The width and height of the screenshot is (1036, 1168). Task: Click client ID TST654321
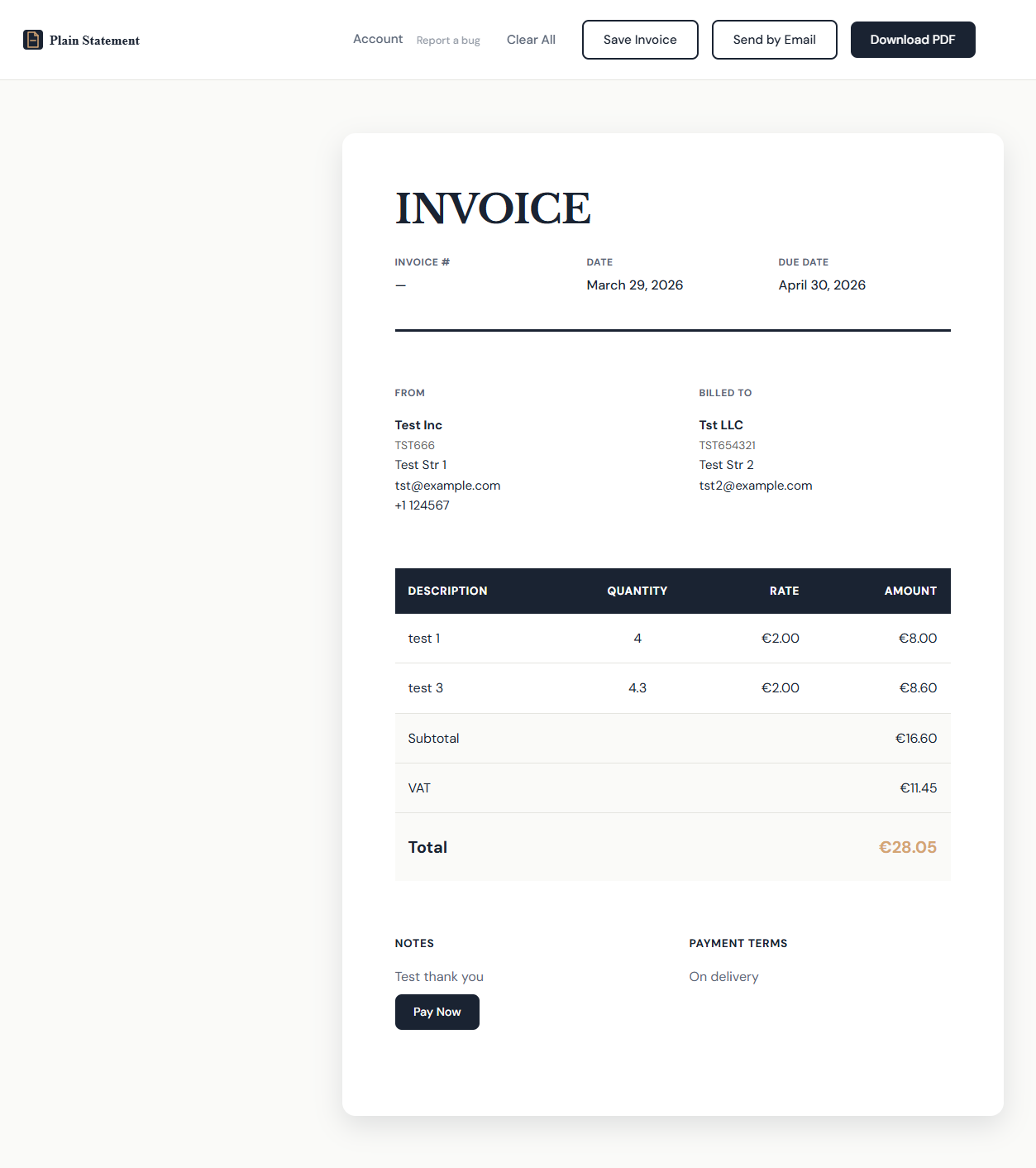(x=728, y=445)
